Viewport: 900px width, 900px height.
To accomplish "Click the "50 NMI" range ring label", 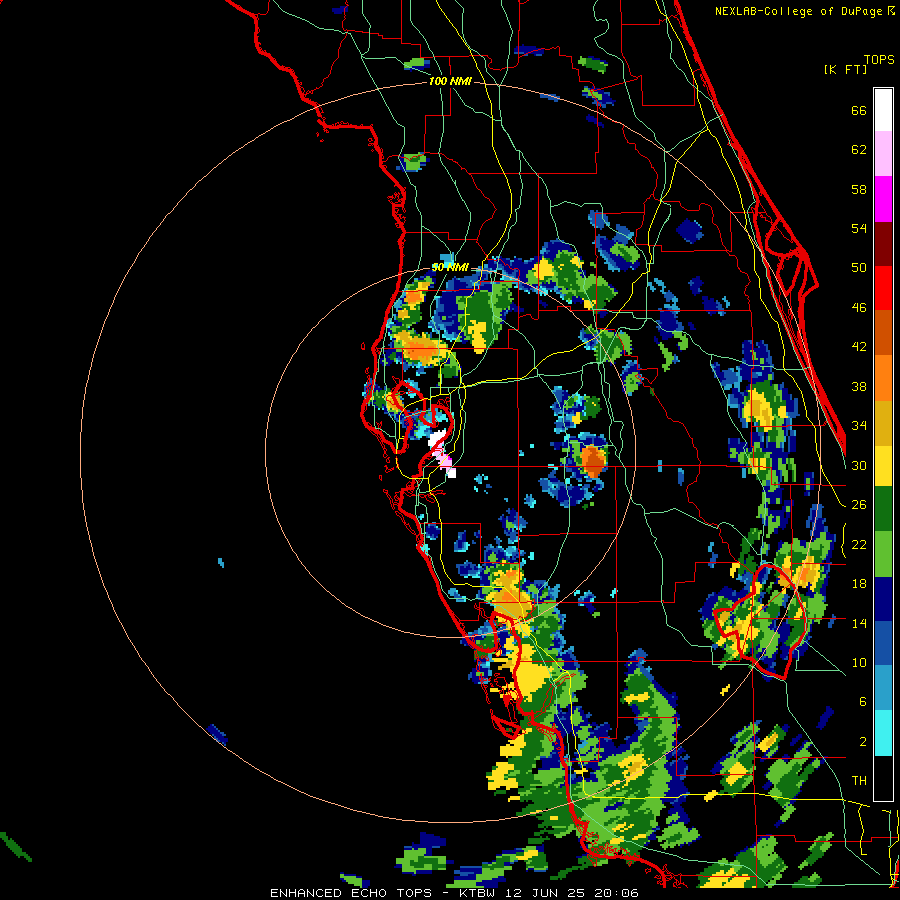I will coord(450,267).
